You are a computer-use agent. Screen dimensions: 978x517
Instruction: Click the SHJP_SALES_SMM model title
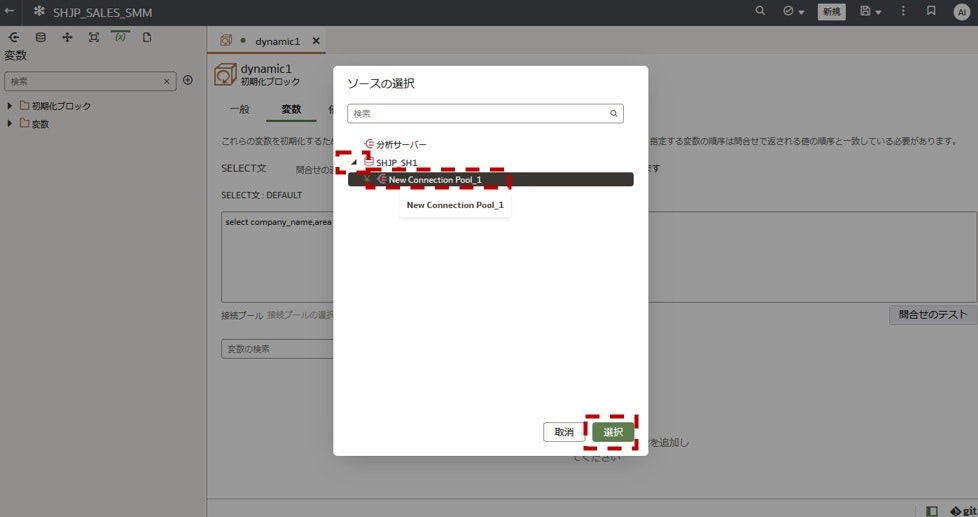click(102, 12)
